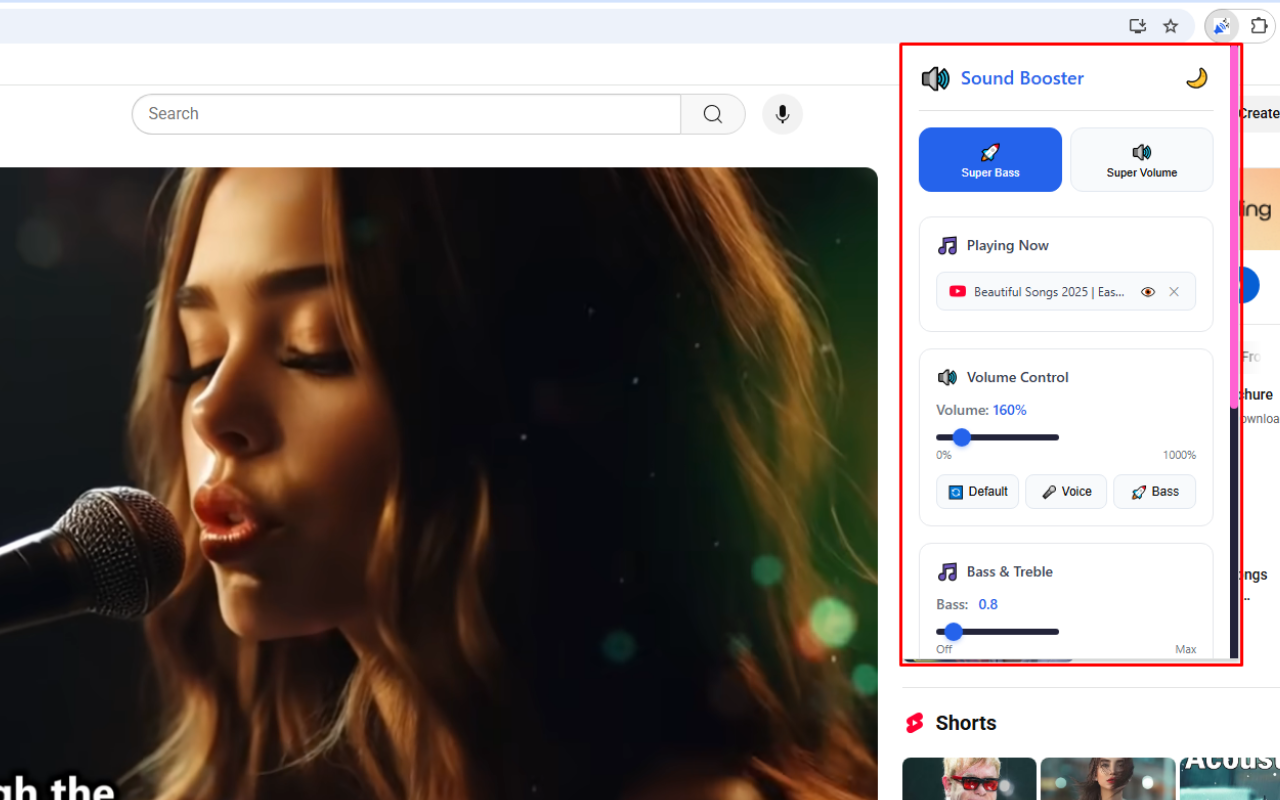The image size is (1280, 800).
Task: Activate the Super Volume mode
Action: [x=1141, y=159]
